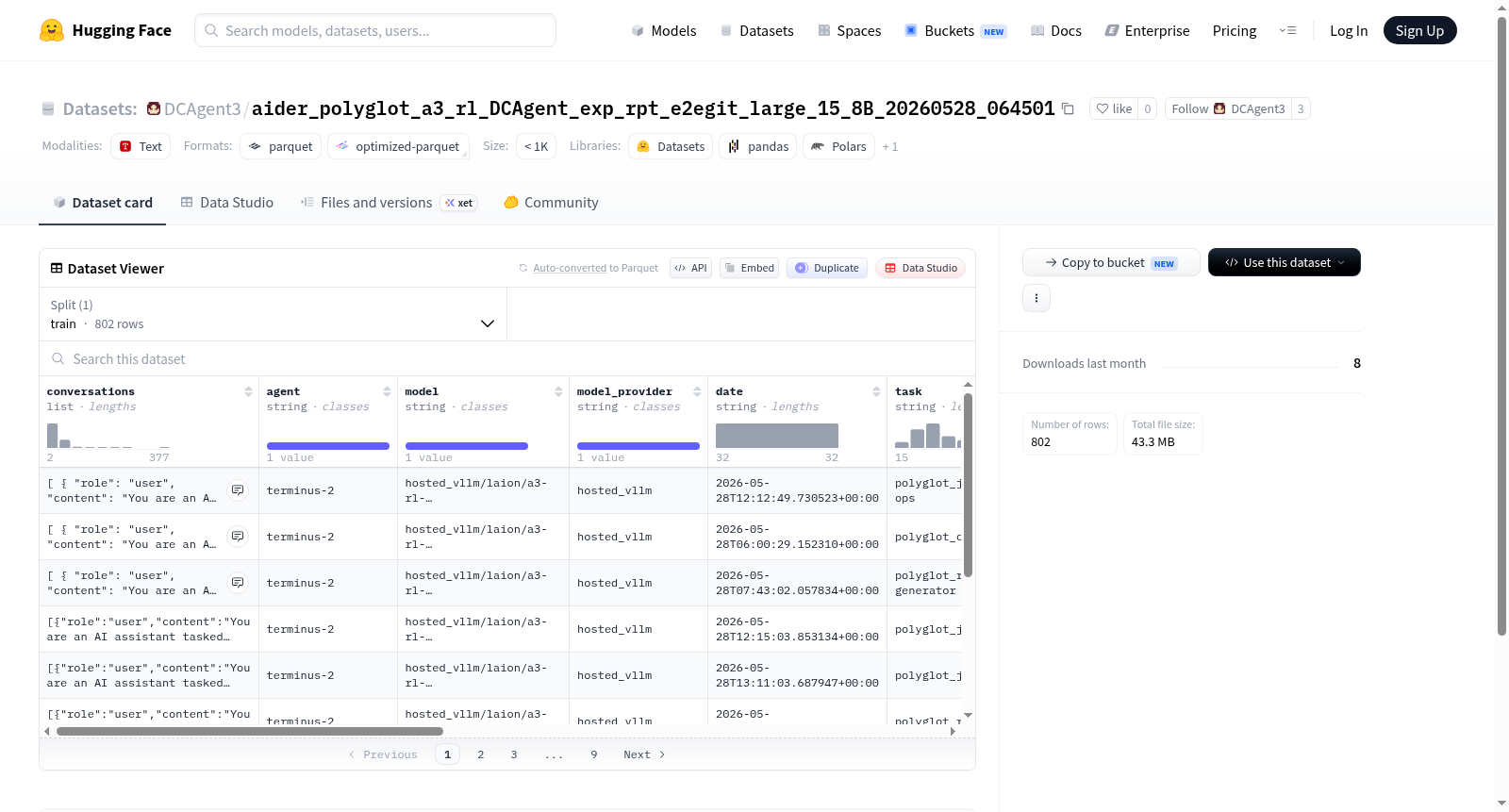Open the conversation viewer icon in third row
This screenshot has width=1509, height=812.
(238, 583)
